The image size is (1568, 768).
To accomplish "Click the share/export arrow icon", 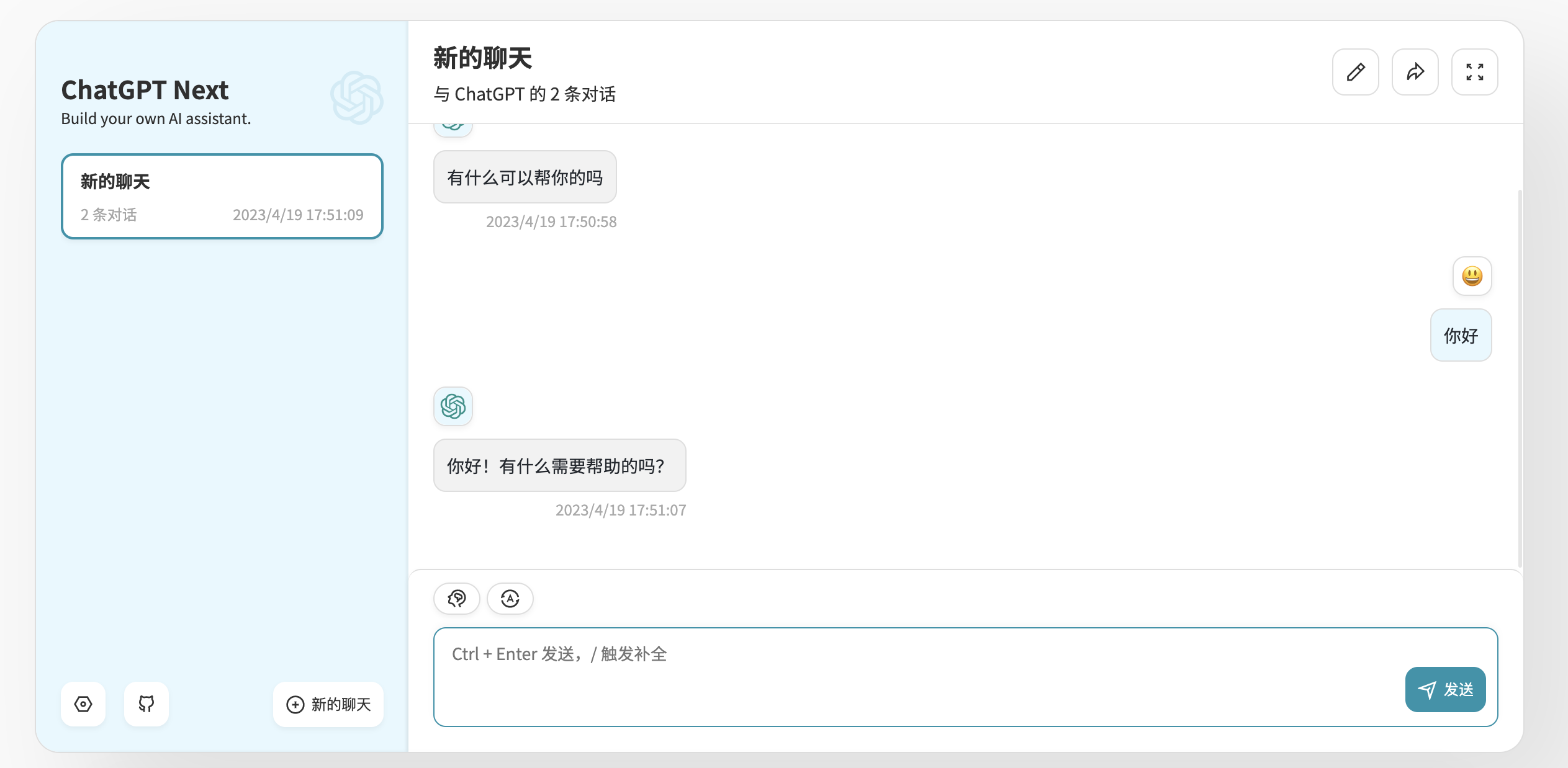I will (1415, 72).
